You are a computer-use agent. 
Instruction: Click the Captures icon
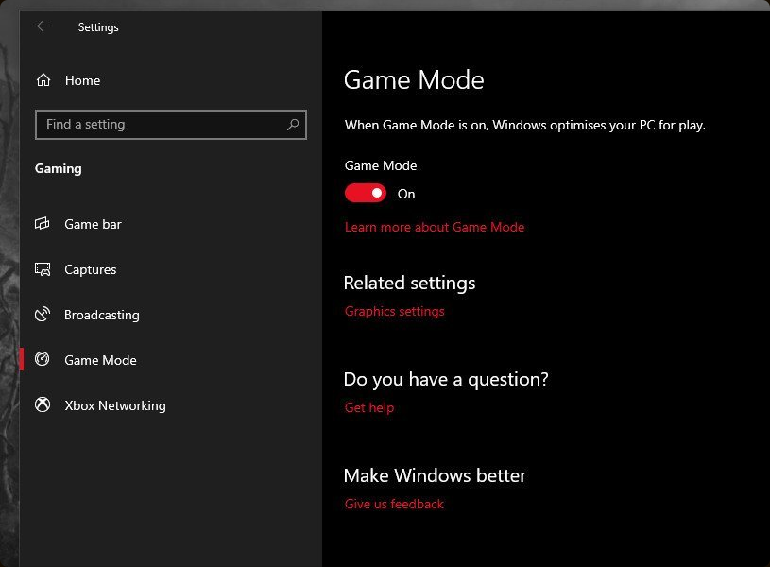[x=43, y=270]
